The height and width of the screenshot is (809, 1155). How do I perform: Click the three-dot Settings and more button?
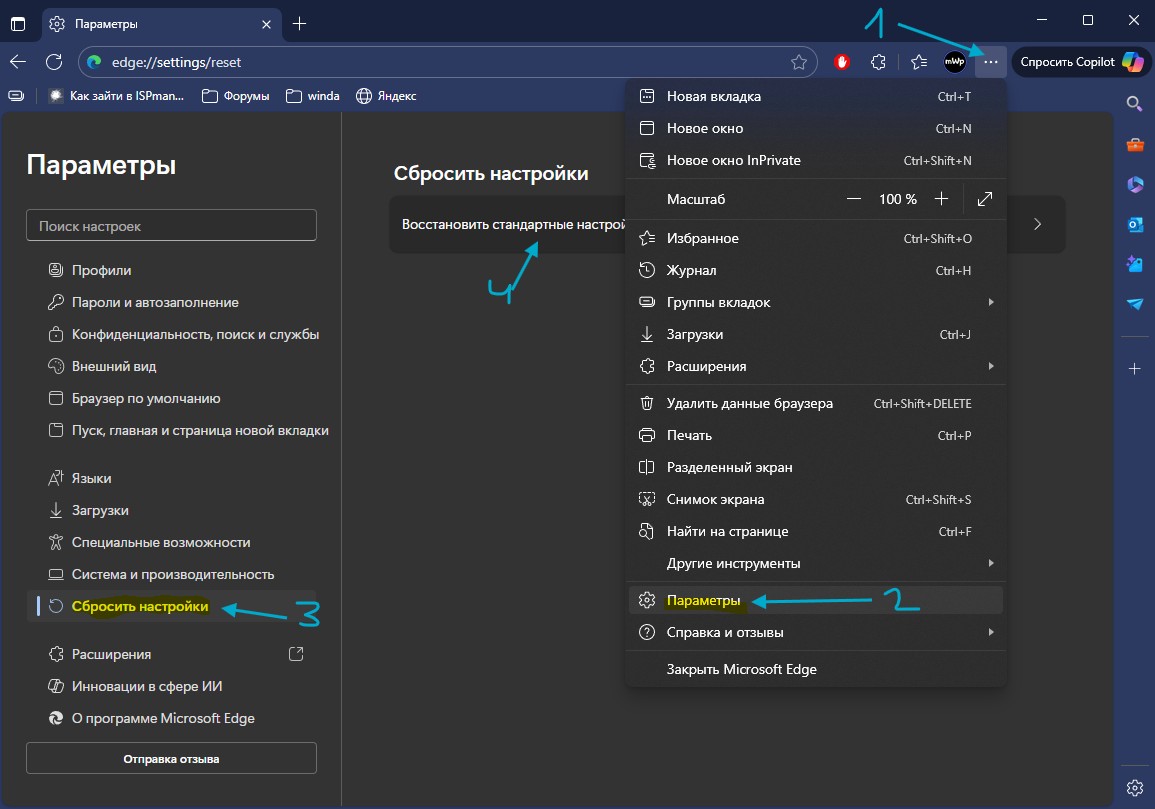(991, 62)
